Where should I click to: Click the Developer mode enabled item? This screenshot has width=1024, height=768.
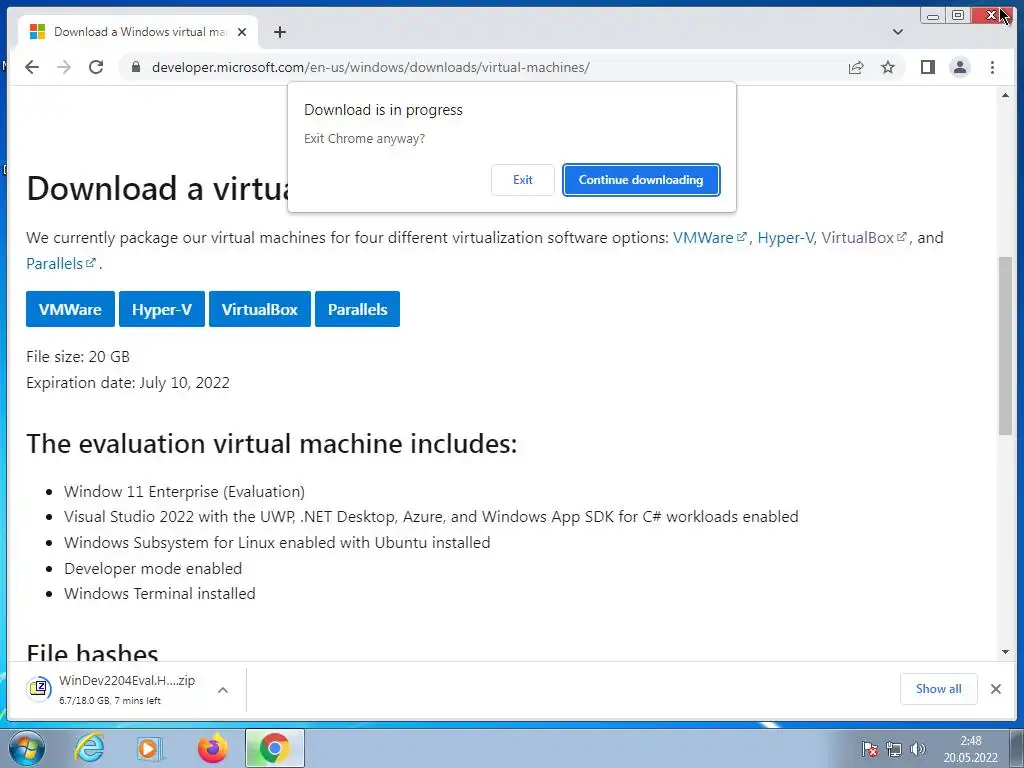tap(153, 569)
